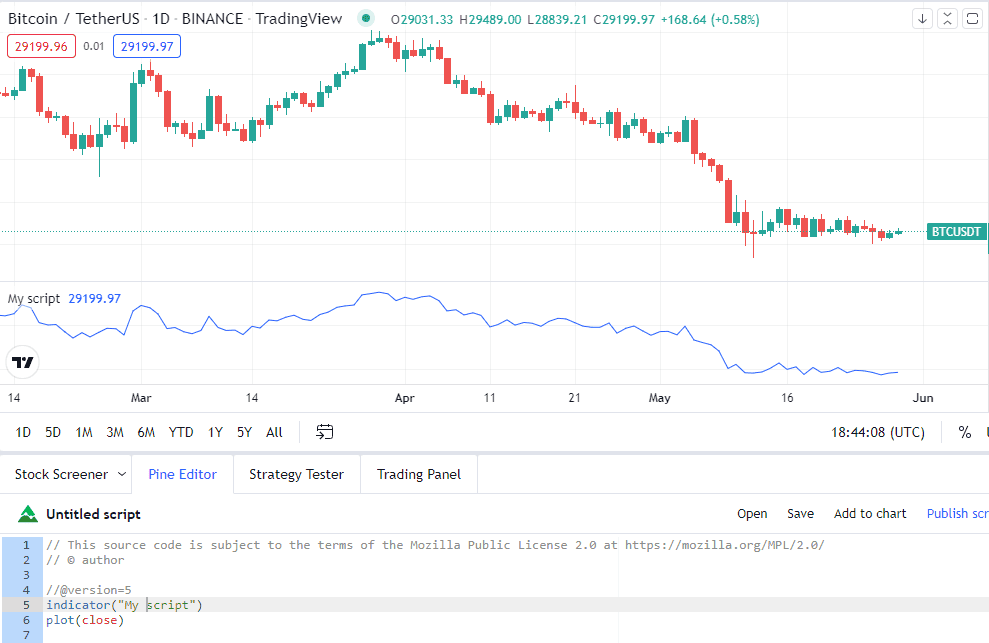
Task: Click the green market status dot
Action: tap(366, 18)
